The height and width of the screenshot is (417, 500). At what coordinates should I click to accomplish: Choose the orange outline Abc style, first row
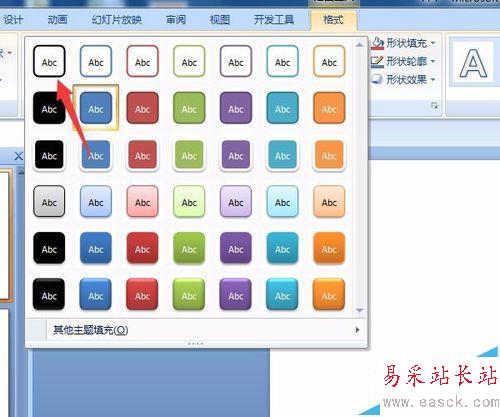329,61
